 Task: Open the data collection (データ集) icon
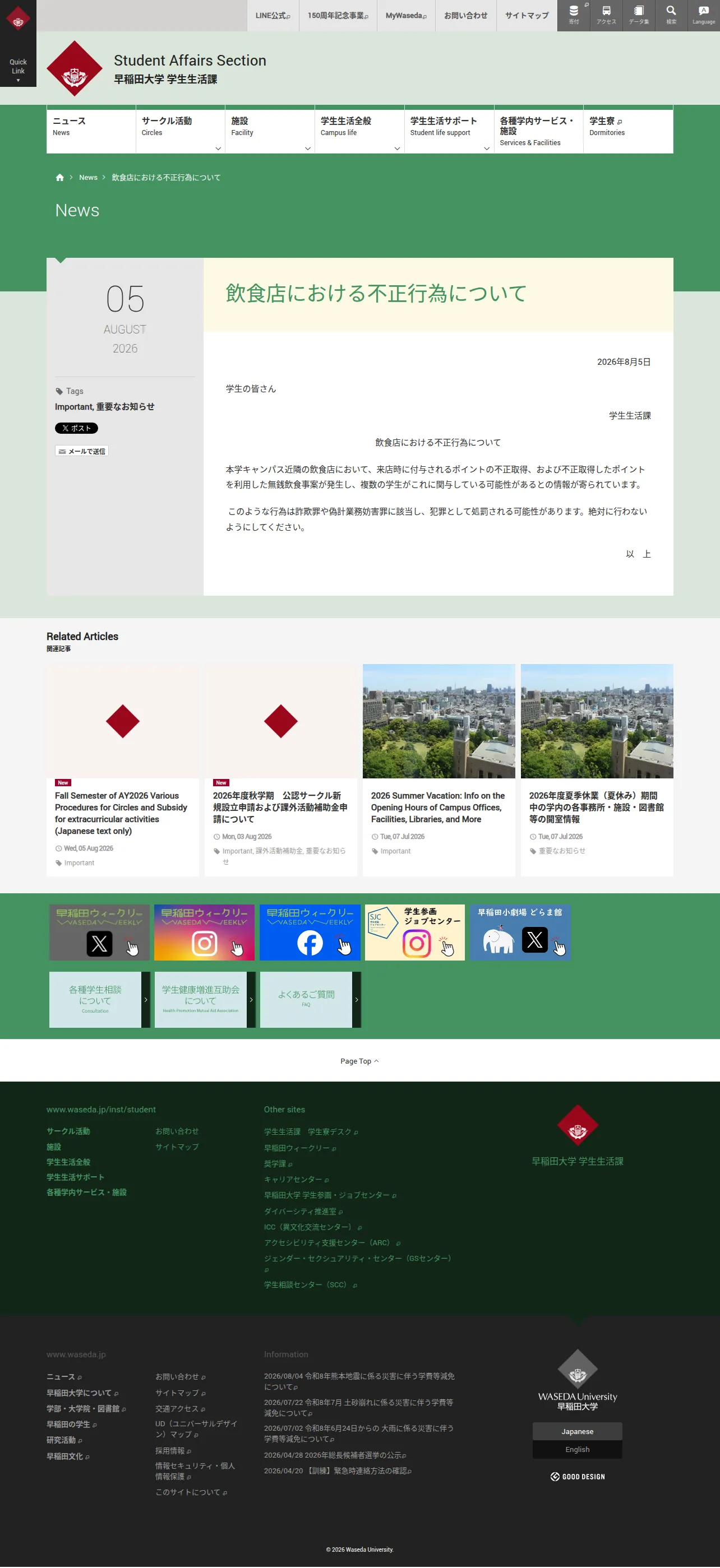638,15
